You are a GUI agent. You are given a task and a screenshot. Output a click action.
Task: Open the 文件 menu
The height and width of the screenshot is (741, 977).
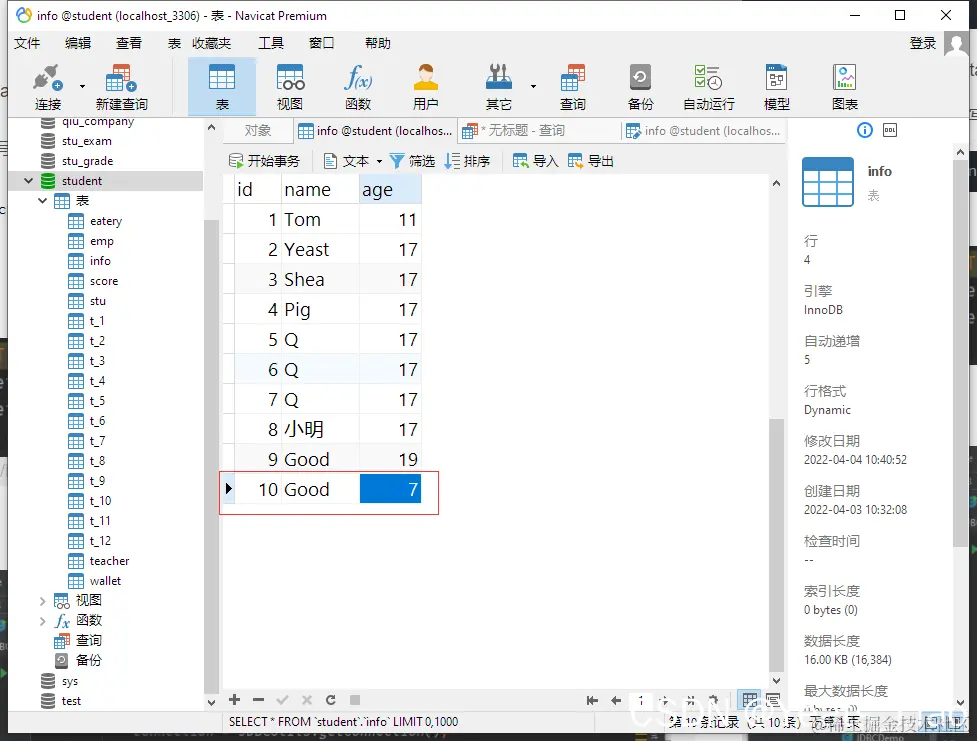[27, 43]
